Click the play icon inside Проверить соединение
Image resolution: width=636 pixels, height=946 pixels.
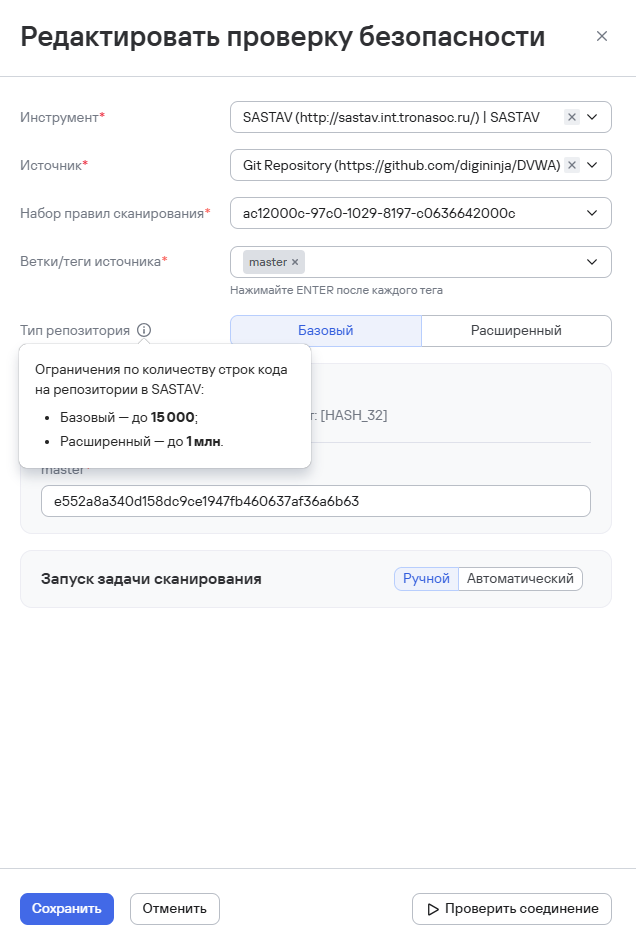pyautogui.click(x=433, y=909)
